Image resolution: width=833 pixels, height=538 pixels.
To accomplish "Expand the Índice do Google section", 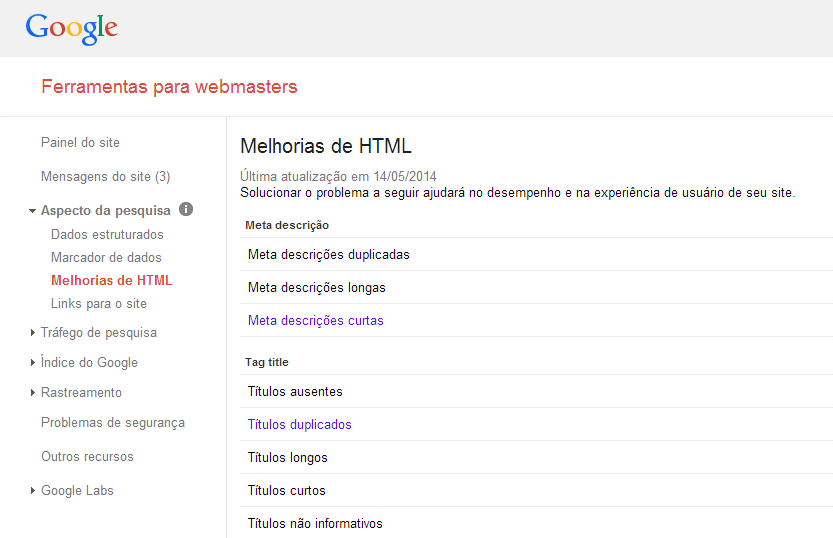I will pos(33,363).
